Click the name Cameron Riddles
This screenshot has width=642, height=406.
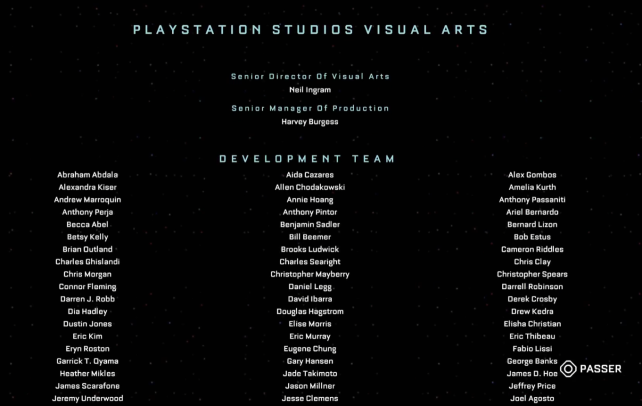pyautogui.click(x=532, y=249)
